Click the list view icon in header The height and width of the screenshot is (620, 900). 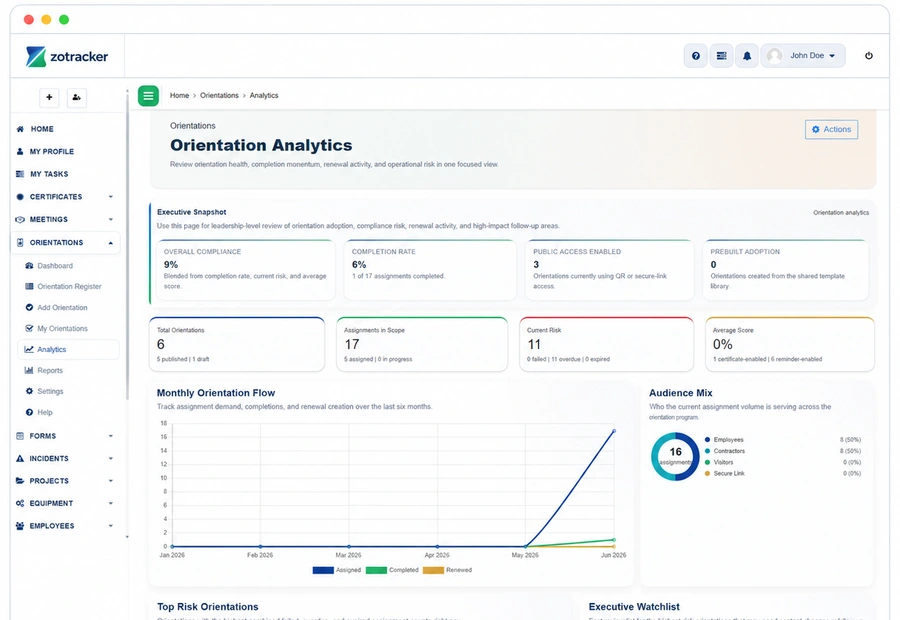point(721,56)
